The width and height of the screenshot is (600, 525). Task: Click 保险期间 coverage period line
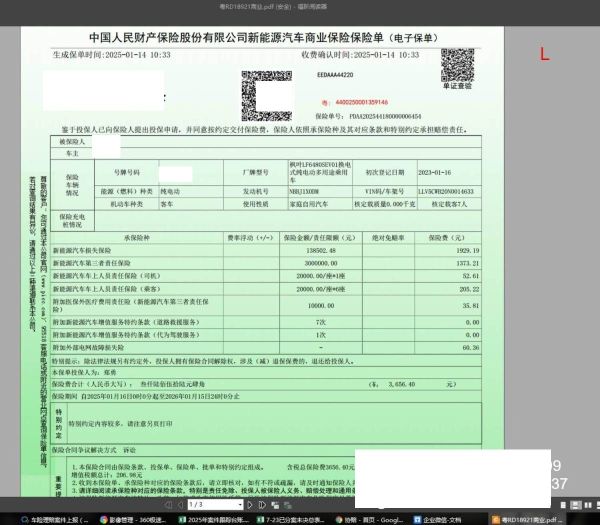click(x=146, y=396)
